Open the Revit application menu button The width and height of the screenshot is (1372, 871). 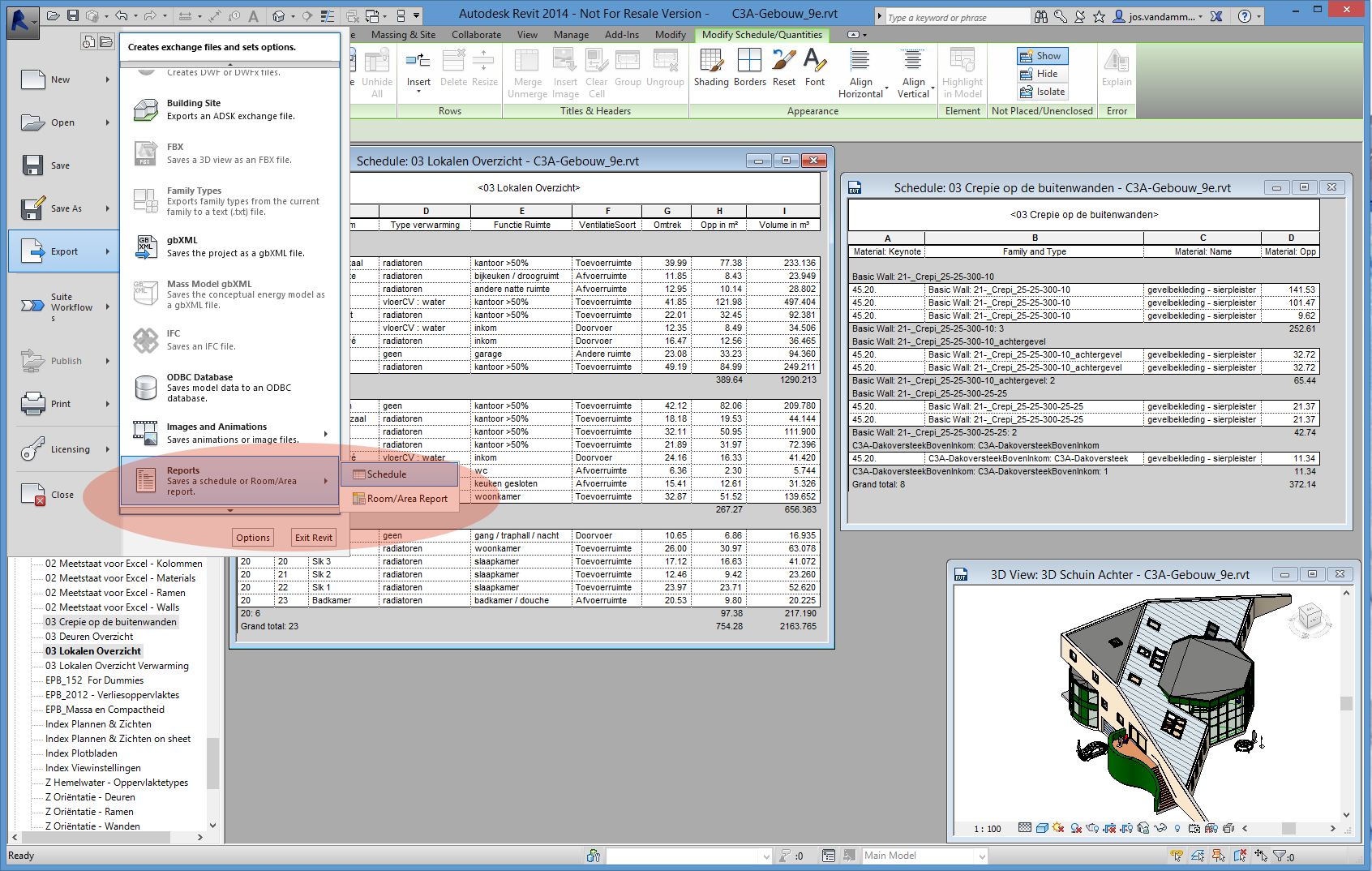coord(23,21)
